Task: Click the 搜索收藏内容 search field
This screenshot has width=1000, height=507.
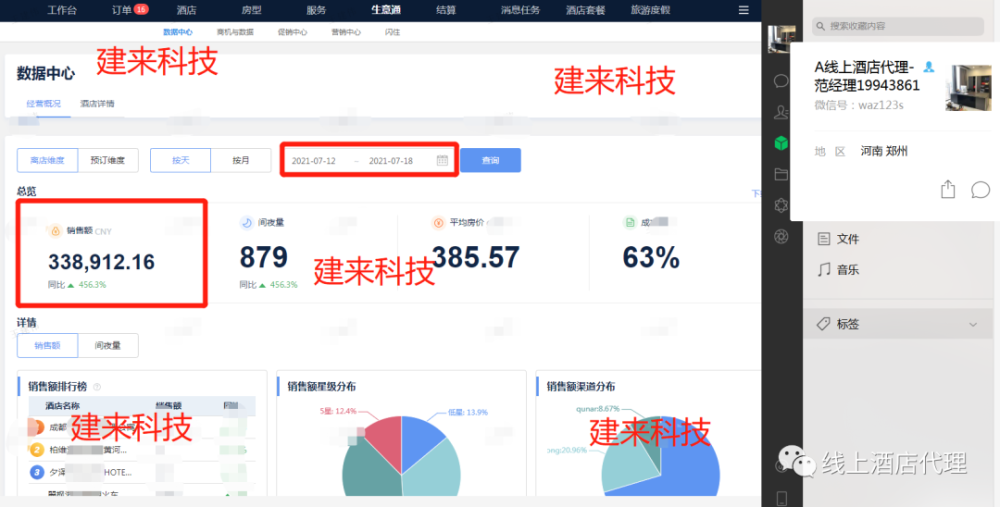Action: [898, 26]
